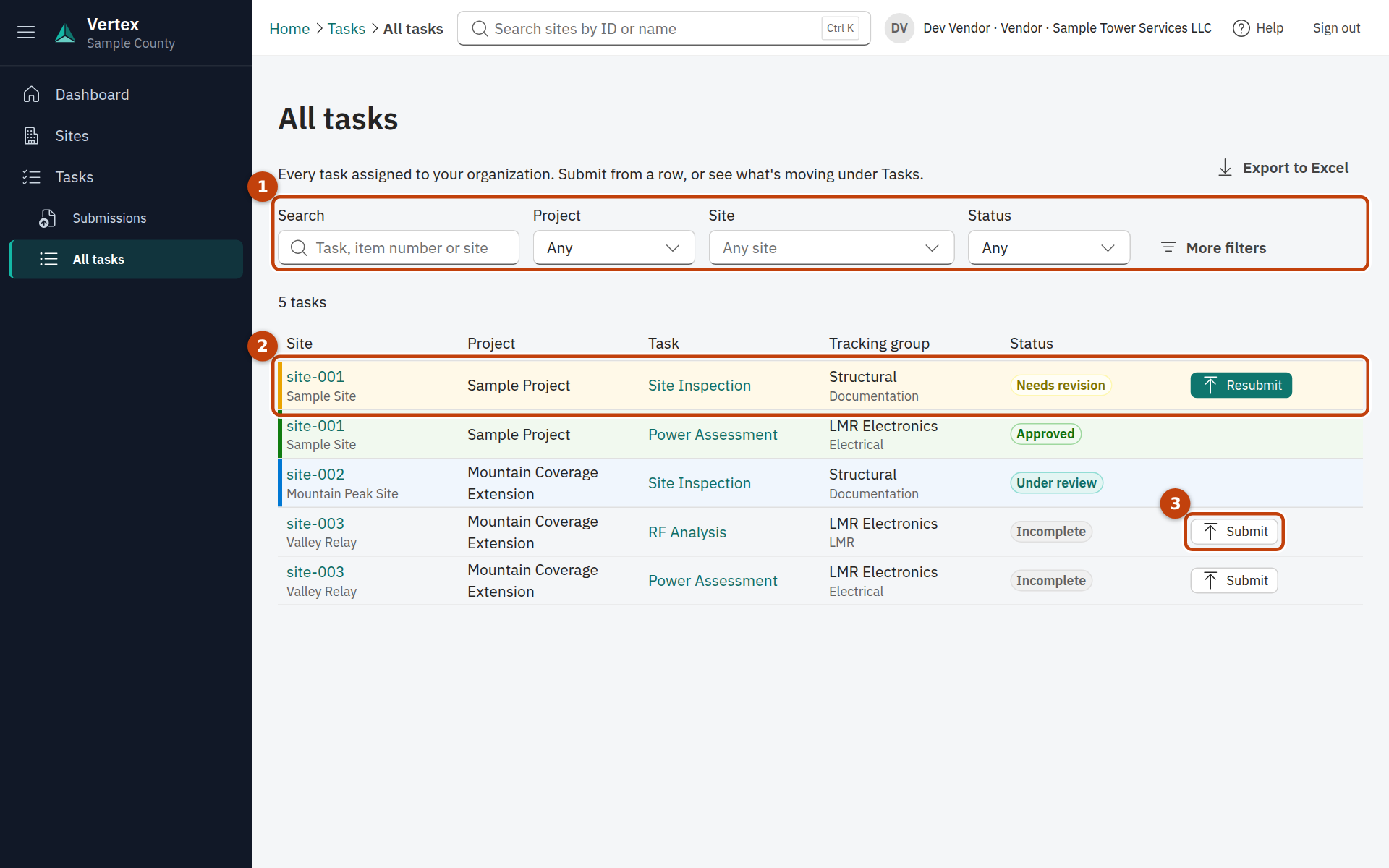Click the upload arrow on Resubmit
This screenshot has height=868, width=1389.
pyautogui.click(x=1210, y=386)
